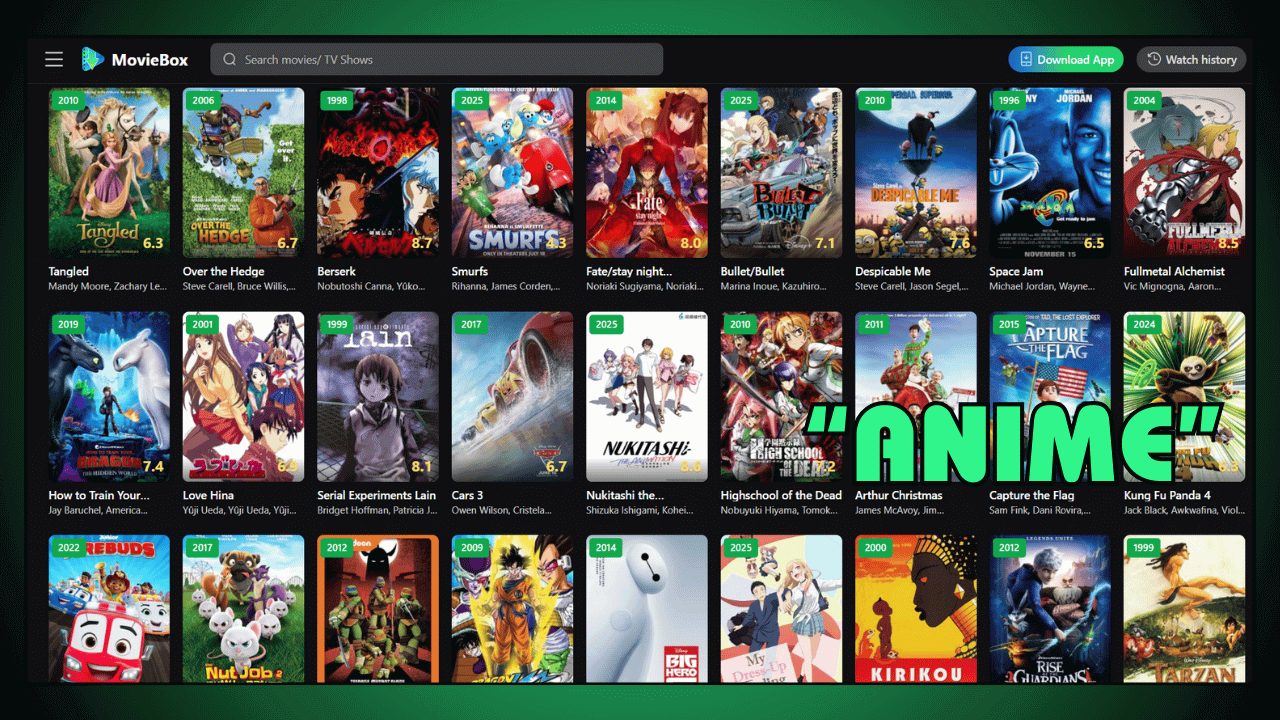This screenshot has height=720, width=1280.
Task: Click the Berserk title text
Action: [338, 271]
